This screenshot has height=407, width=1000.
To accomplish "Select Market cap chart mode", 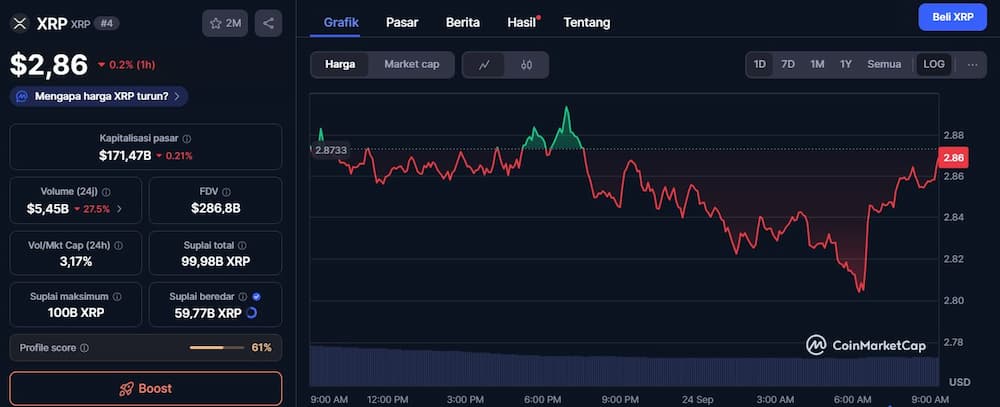I will pos(411,64).
